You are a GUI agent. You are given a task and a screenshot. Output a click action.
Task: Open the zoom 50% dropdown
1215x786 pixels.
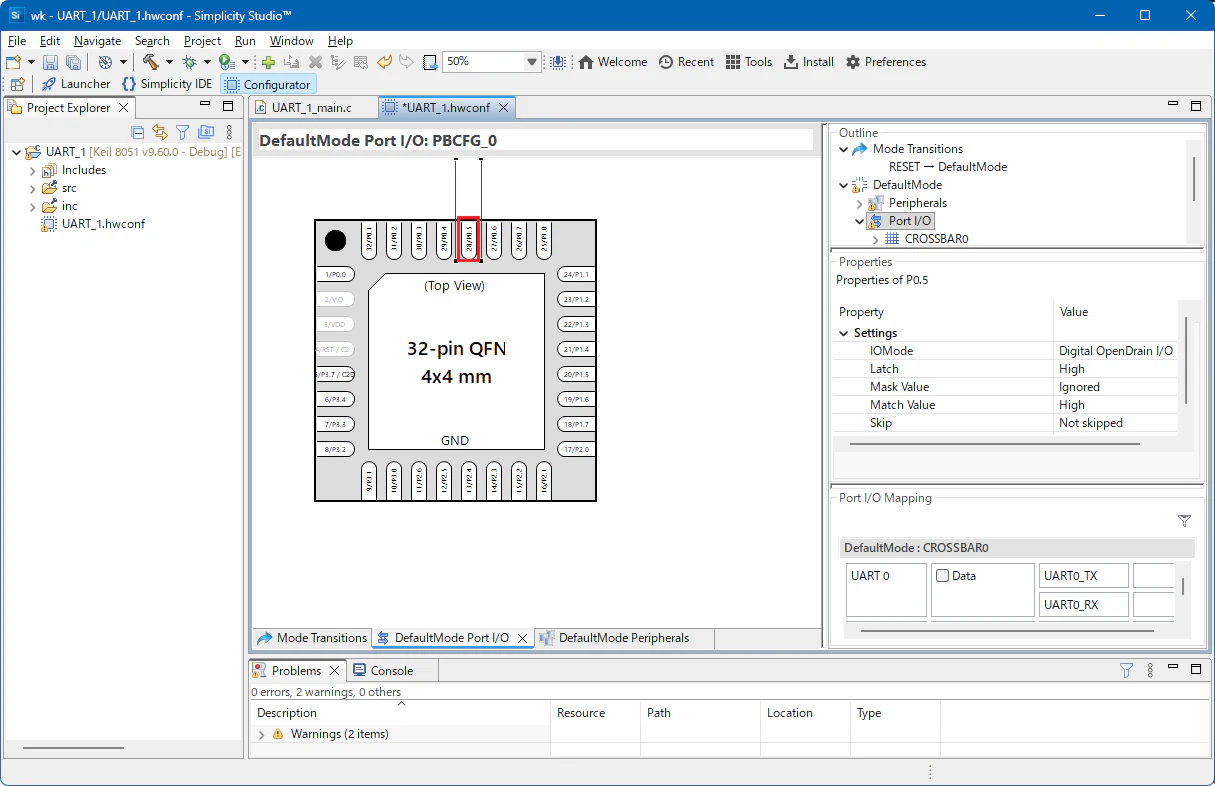532,62
